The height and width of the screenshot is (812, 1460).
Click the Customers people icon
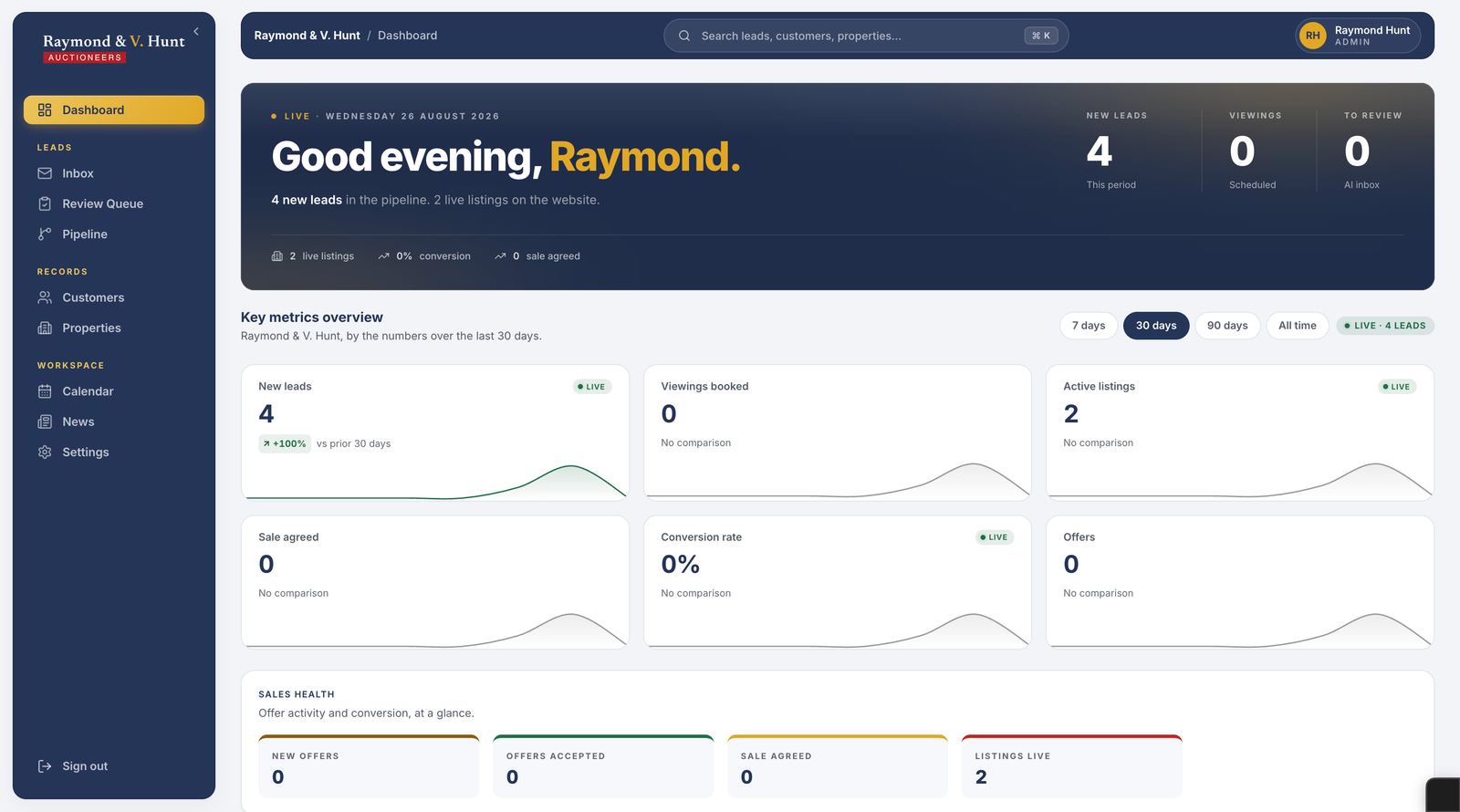[x=45, y=297]
